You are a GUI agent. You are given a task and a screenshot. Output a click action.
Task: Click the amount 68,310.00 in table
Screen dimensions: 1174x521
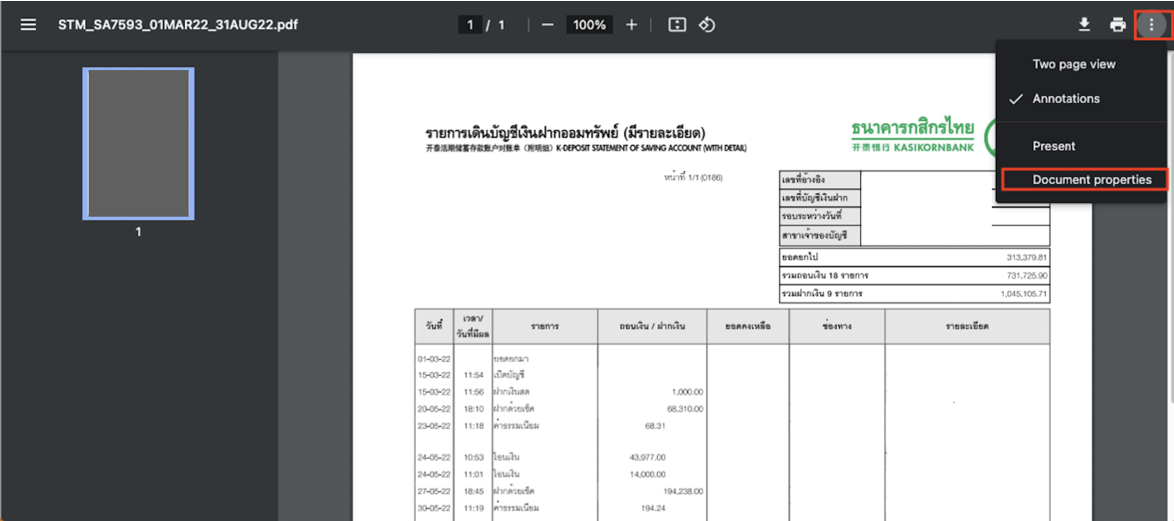(684, 409)
